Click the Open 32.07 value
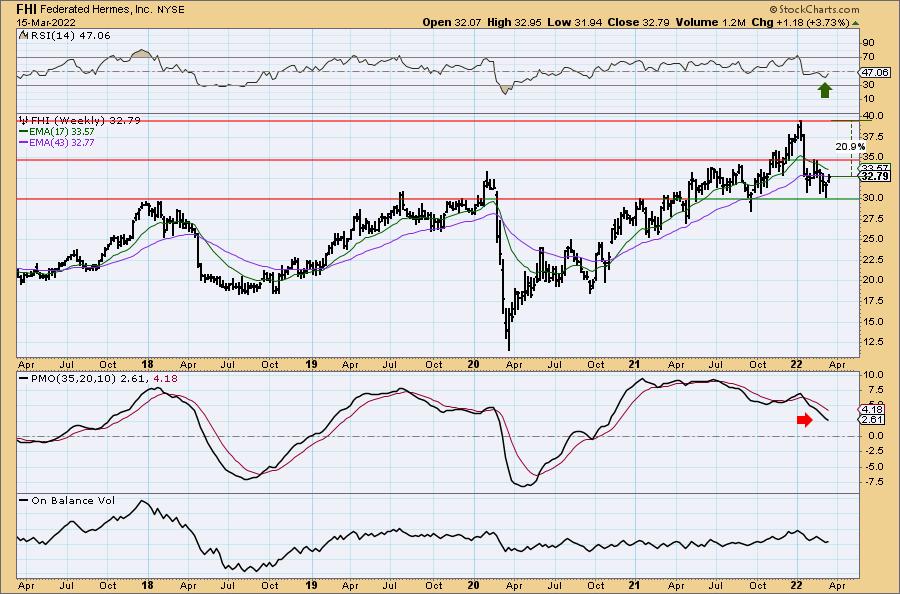Image resolution: width=900 pixels, height=594 pixels. (452, 22)
